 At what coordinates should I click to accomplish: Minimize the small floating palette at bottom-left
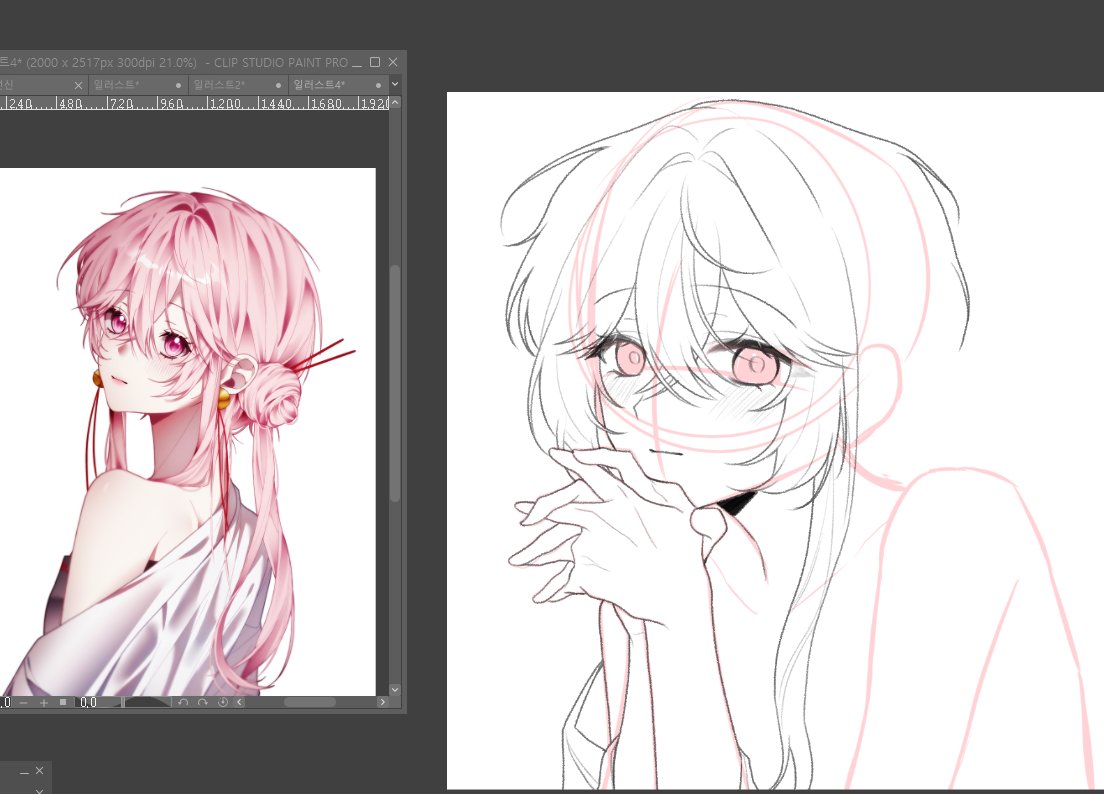click(x=24, y=772)
